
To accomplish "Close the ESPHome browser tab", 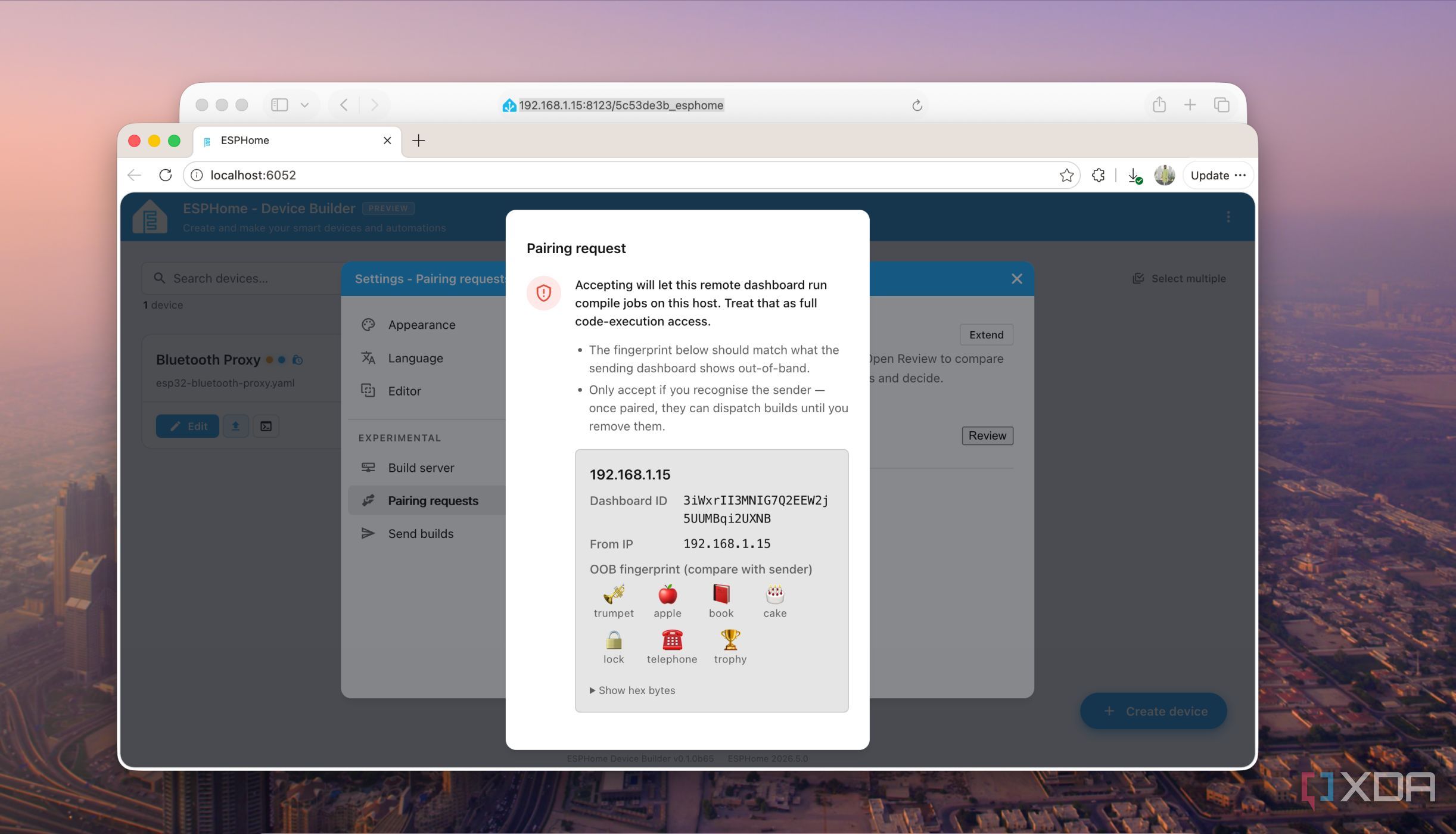I will click(387, 141).
